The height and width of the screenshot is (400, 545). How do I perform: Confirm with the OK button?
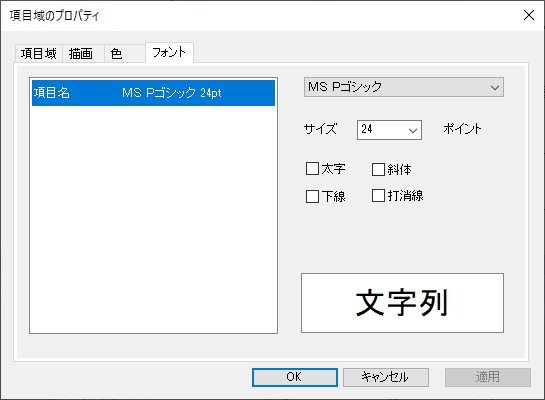coord(295,377)
